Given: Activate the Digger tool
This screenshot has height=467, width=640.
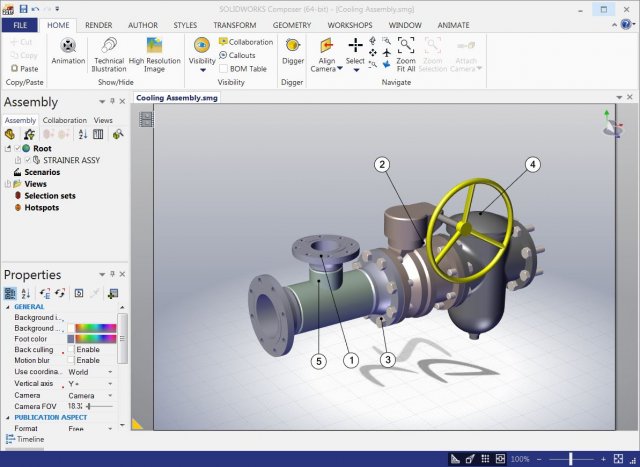Looking at the screenshot, I should point(293,51).
